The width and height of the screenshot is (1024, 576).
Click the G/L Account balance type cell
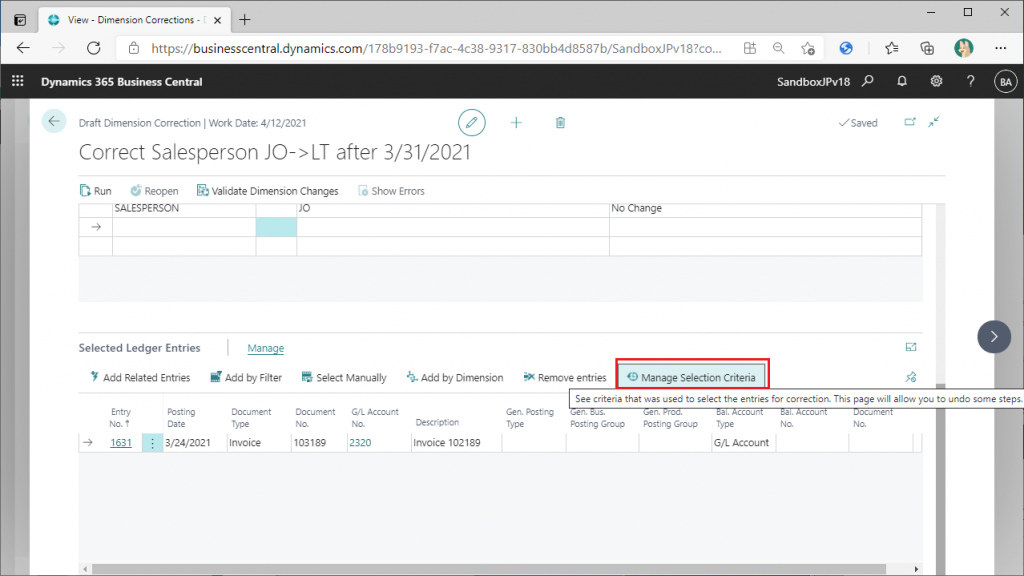743,442
